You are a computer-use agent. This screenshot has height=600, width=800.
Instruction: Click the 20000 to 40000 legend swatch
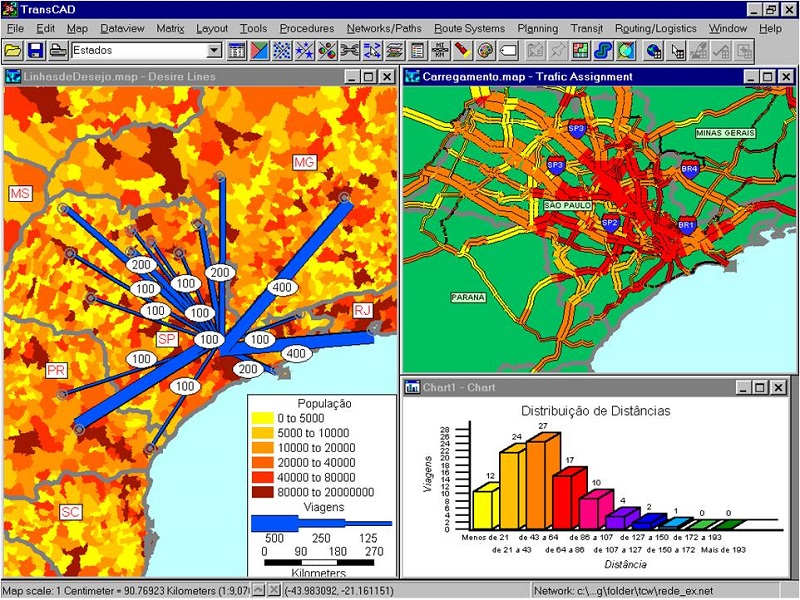coord(262,463)
